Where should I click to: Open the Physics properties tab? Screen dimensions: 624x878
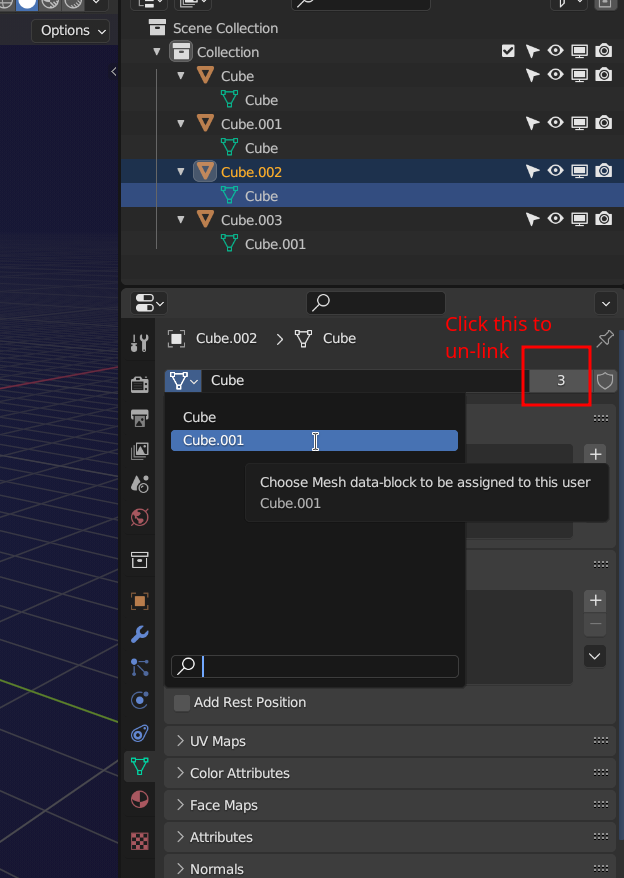pos(139,700)
